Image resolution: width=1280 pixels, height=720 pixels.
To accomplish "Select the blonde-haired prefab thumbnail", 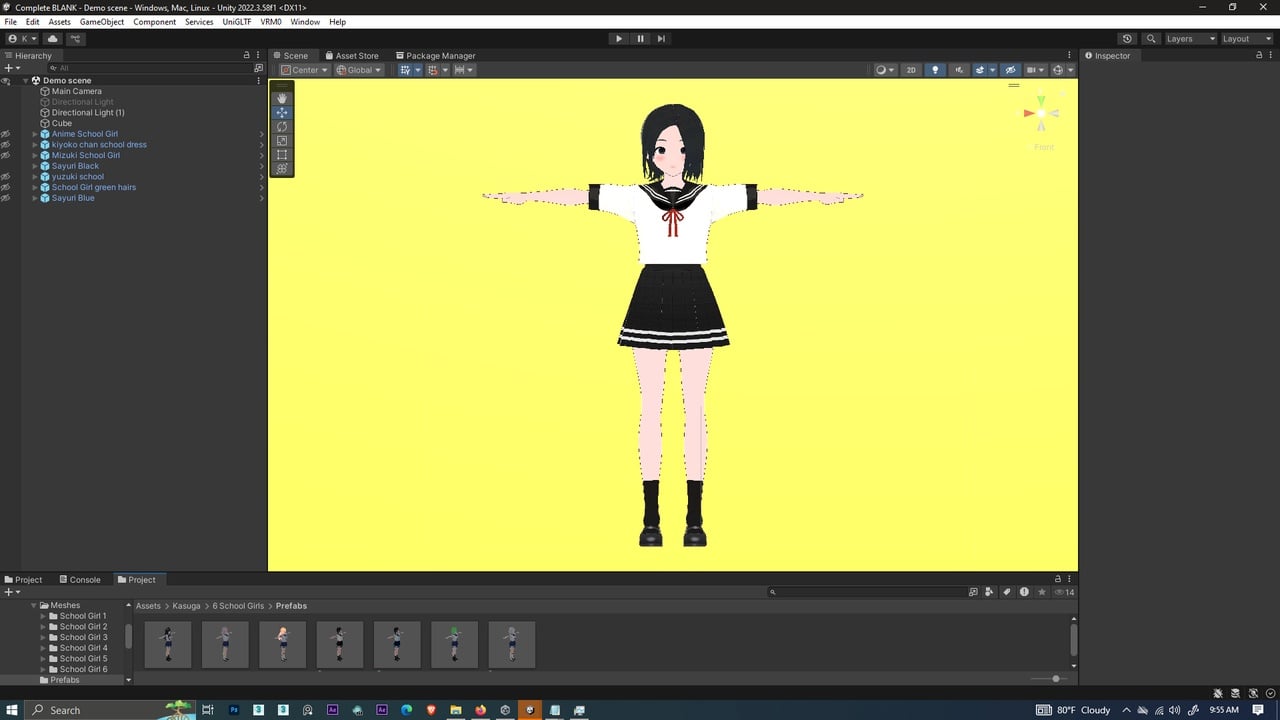I will [283, 644].
